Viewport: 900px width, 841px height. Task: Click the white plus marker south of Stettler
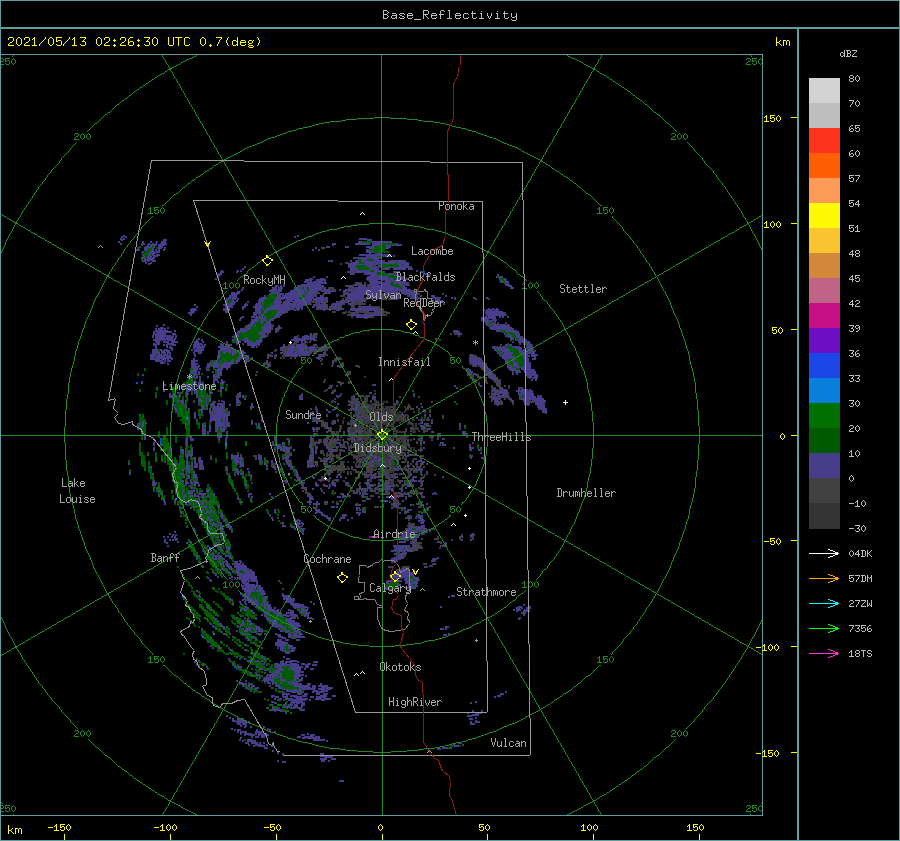[565, 402]
